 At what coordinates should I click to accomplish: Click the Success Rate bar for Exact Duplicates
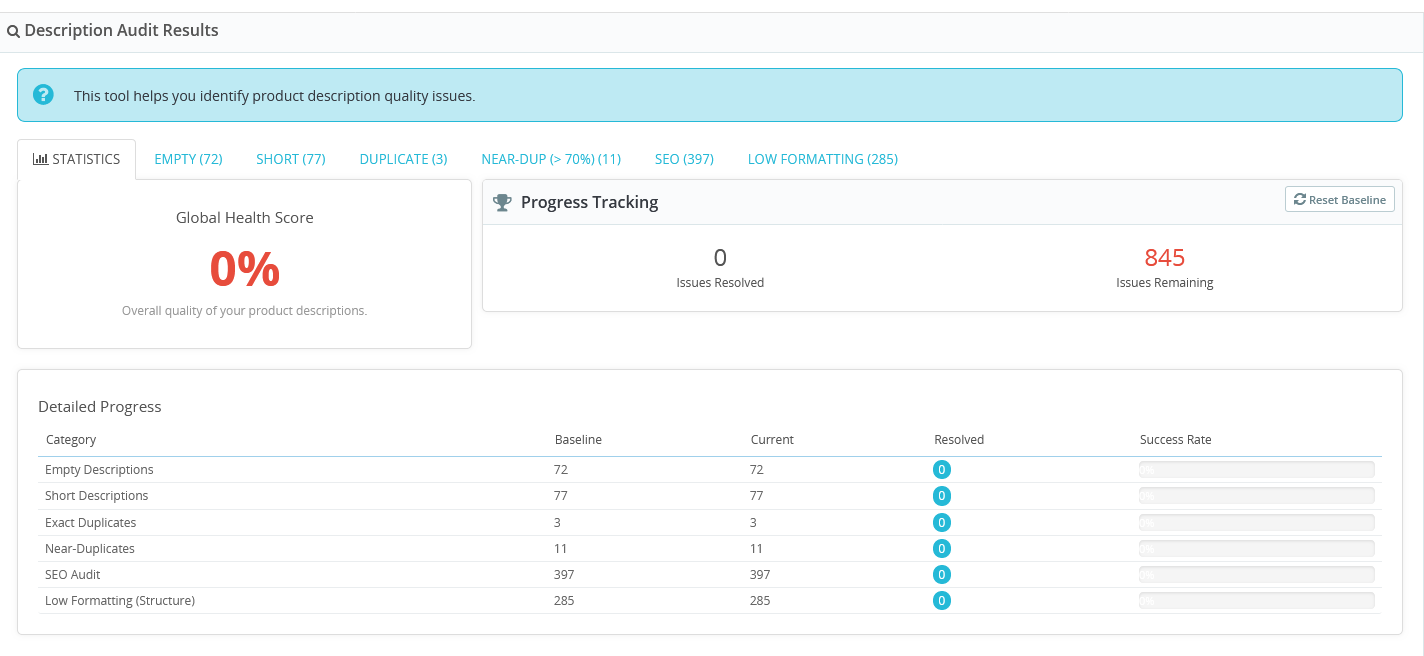coord(1256,521)
